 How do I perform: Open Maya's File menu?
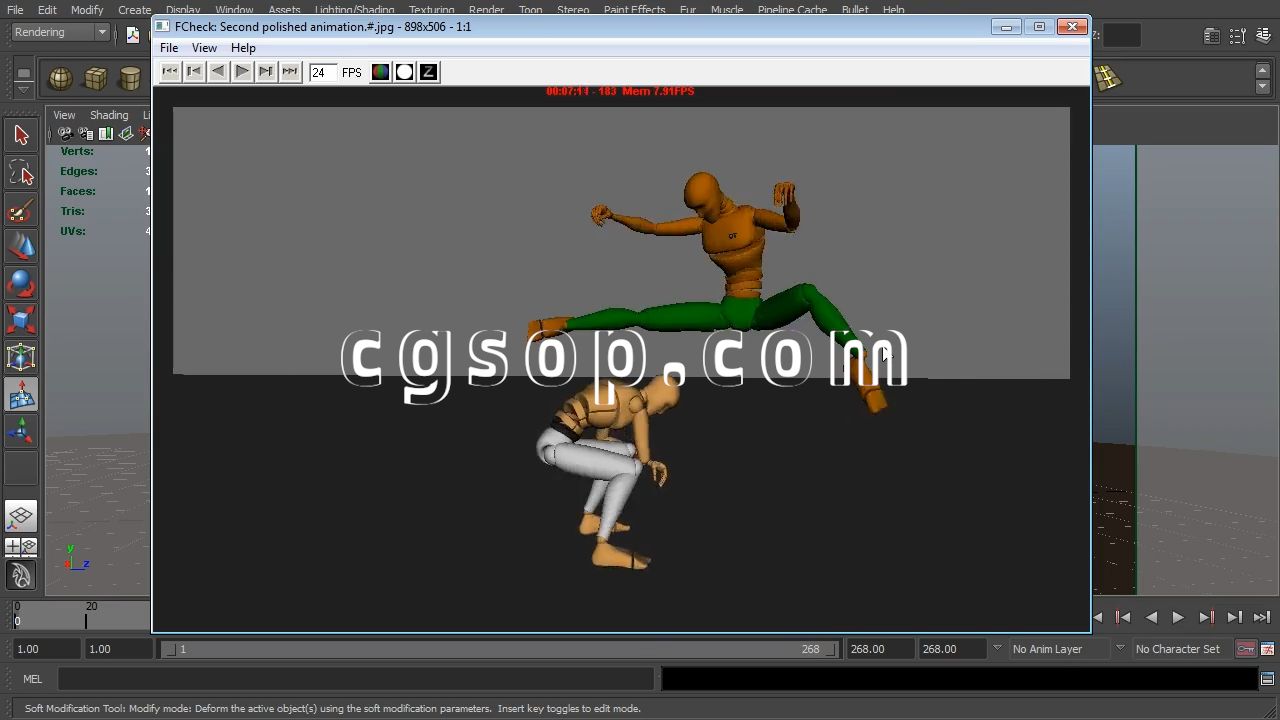[x=15, y=10]
